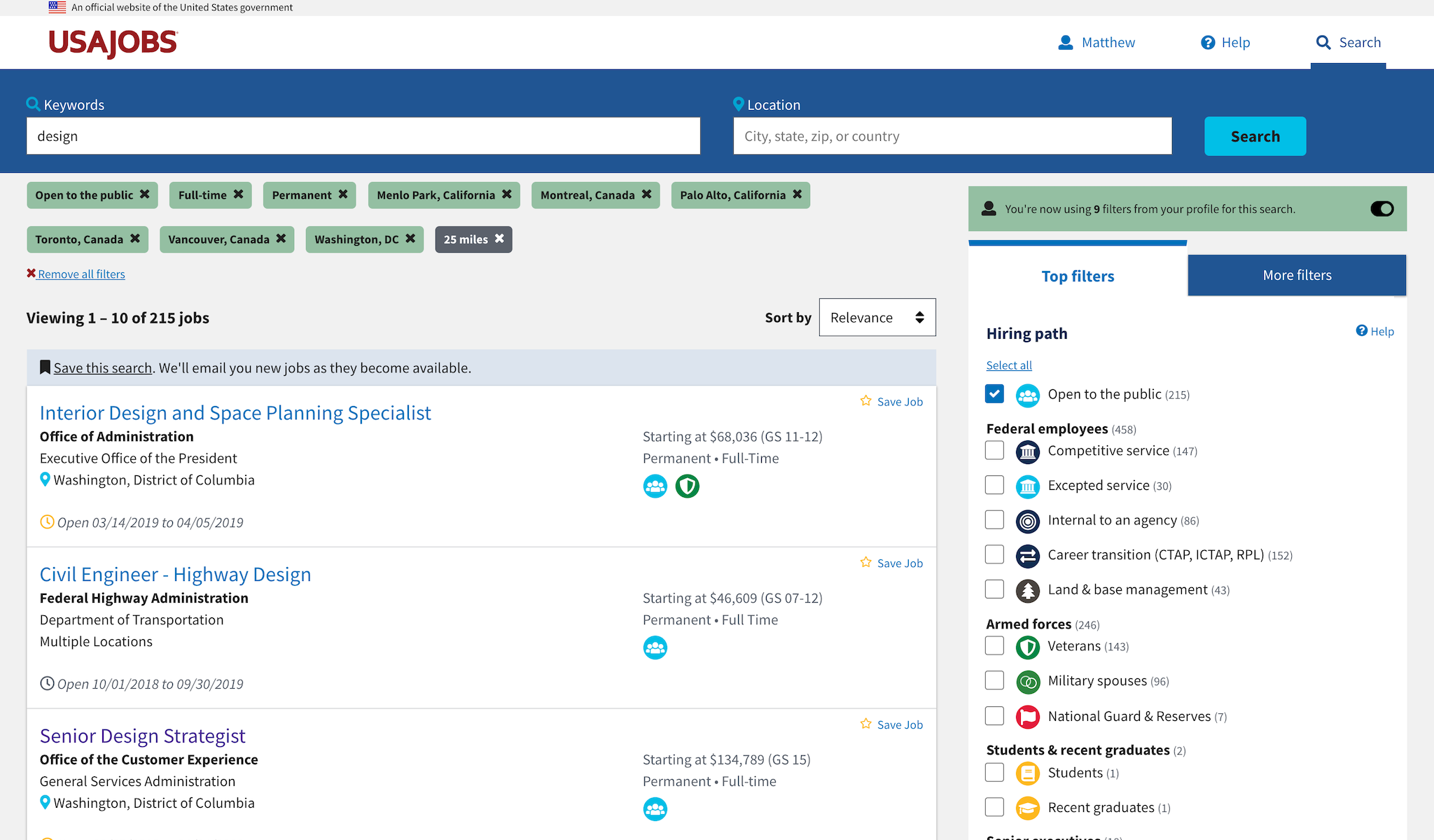Click the Internal to an agency target icon
The width and height of the screenshot is (1434, 840).
click(x=1028, y=521)
